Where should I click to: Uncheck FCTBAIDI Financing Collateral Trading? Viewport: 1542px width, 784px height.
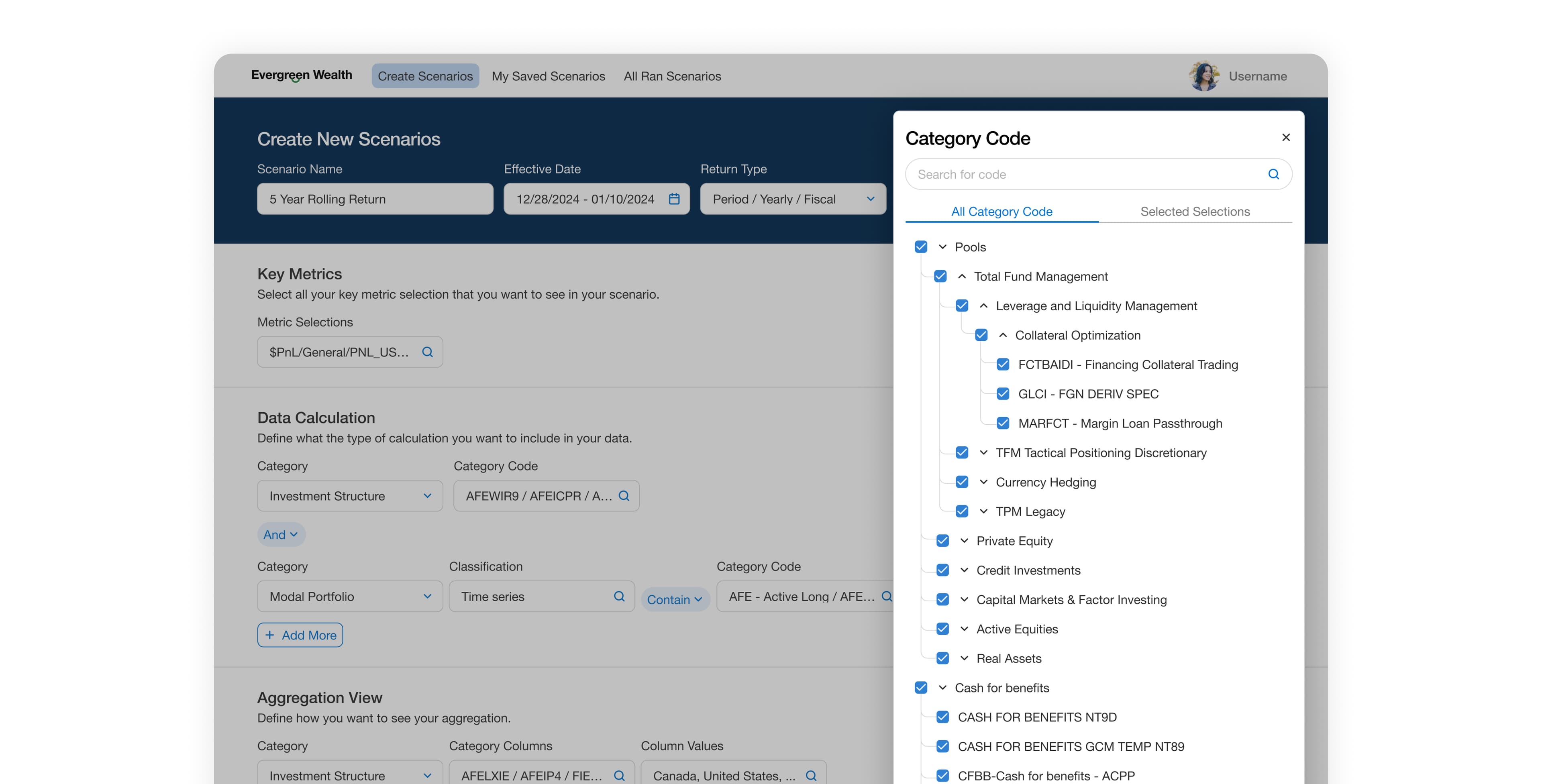pos(1003,364)
